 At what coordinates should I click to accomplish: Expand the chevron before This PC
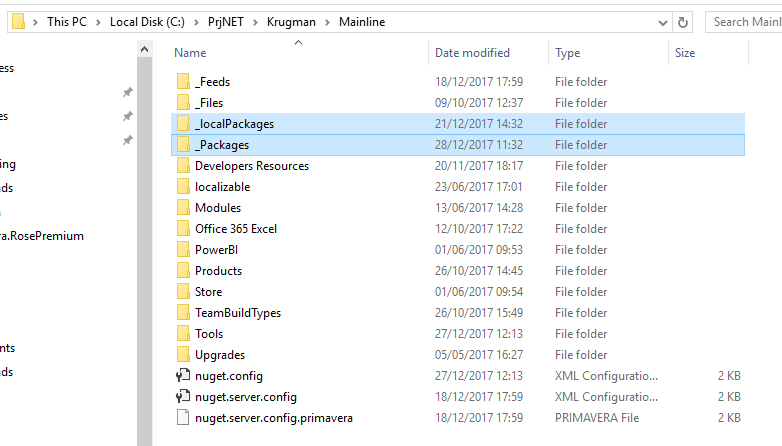(35, 22)
